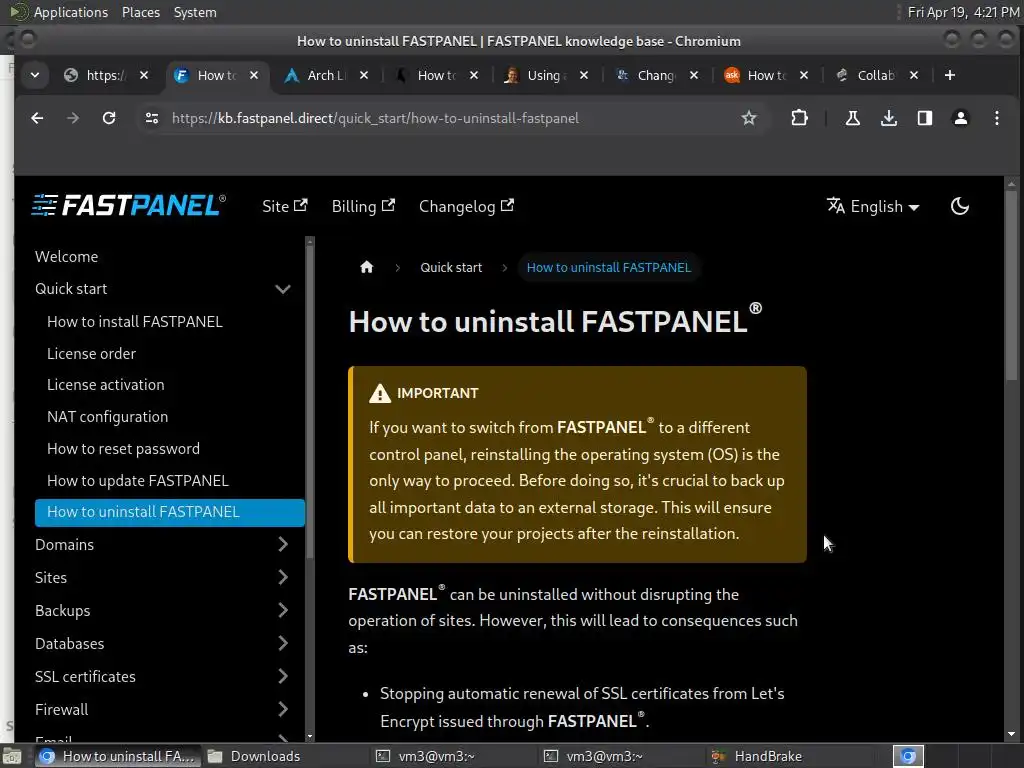The height and width of the screenshot is (768, 1024).
Task: Close the Arch Linux tab
Action: click(x=364, y=75)
